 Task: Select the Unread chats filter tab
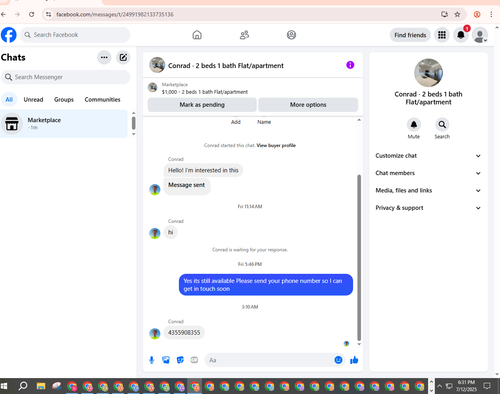coord(33,99)
